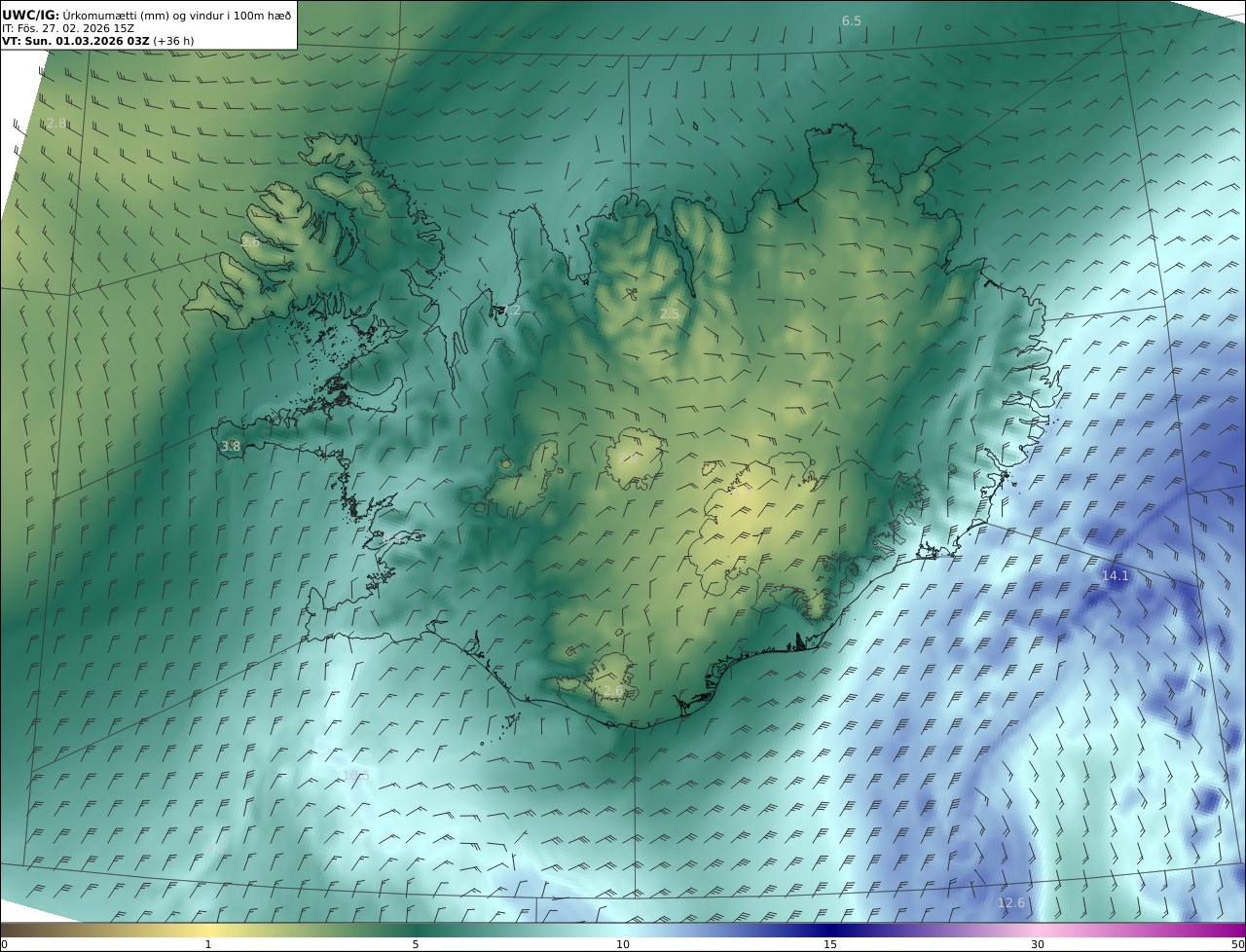The height and width of the screenshot is (952, 1246).
Task: Click the 12.6 value label on the map
Action: (x=1011, y=902)
